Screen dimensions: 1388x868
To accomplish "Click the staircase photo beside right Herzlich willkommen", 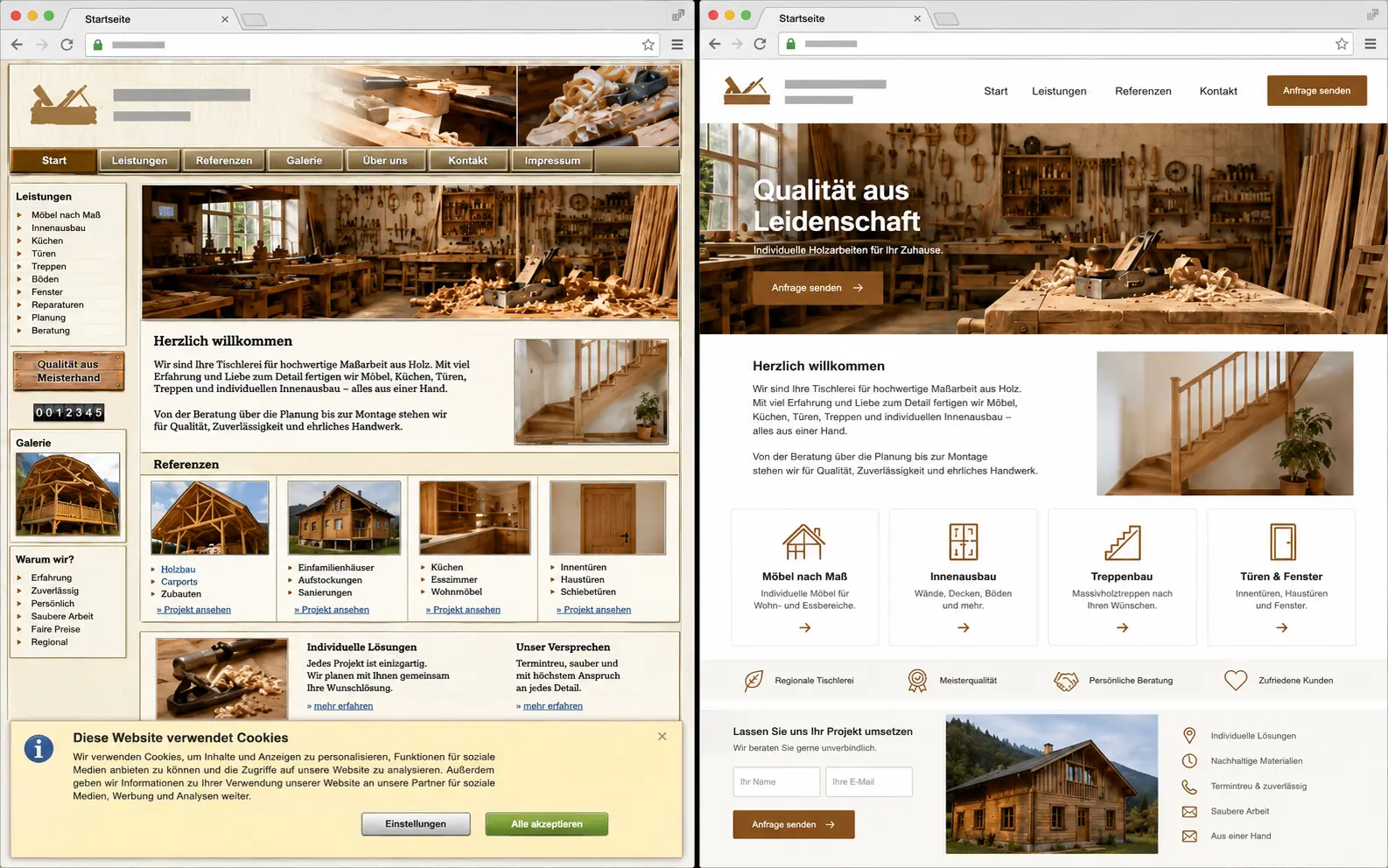I will 1224,423.
